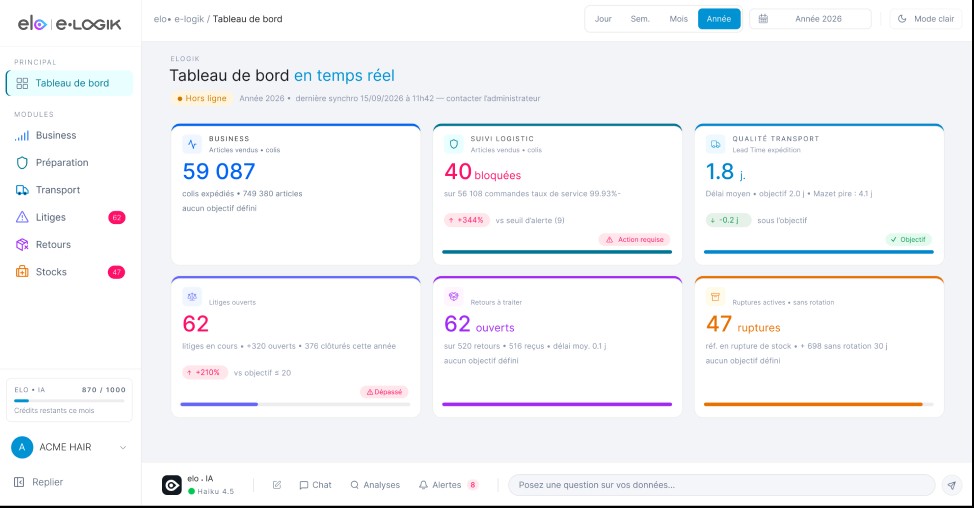Click the +344% variation pill

[x=467, y=220]
